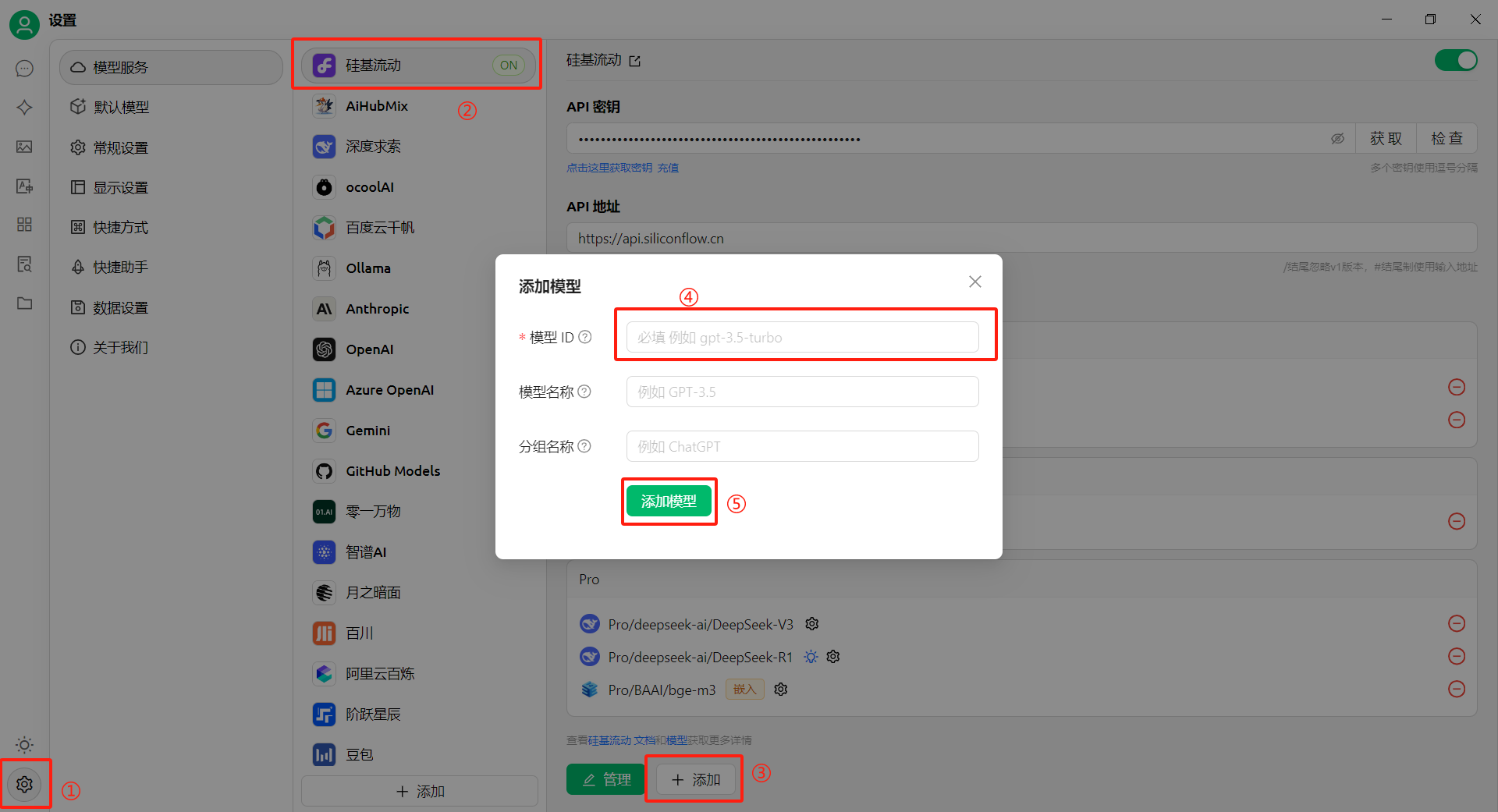Select the Gemini provider

pos(419,431)
